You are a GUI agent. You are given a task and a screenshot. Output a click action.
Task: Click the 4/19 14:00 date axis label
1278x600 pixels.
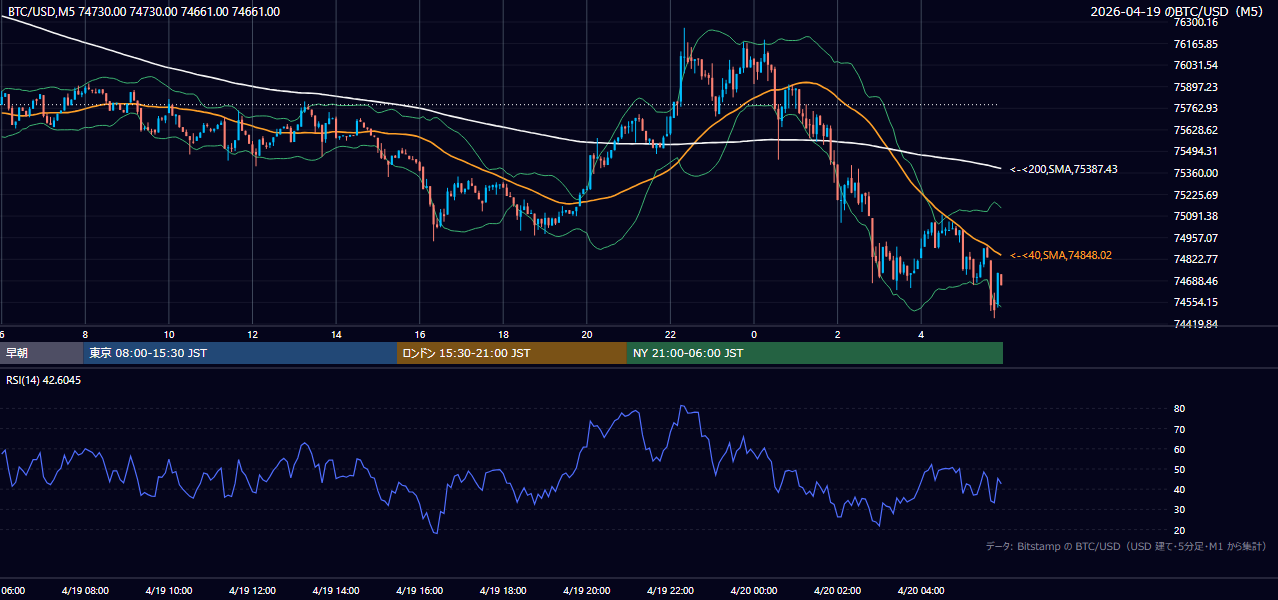(x=336, y=590)
